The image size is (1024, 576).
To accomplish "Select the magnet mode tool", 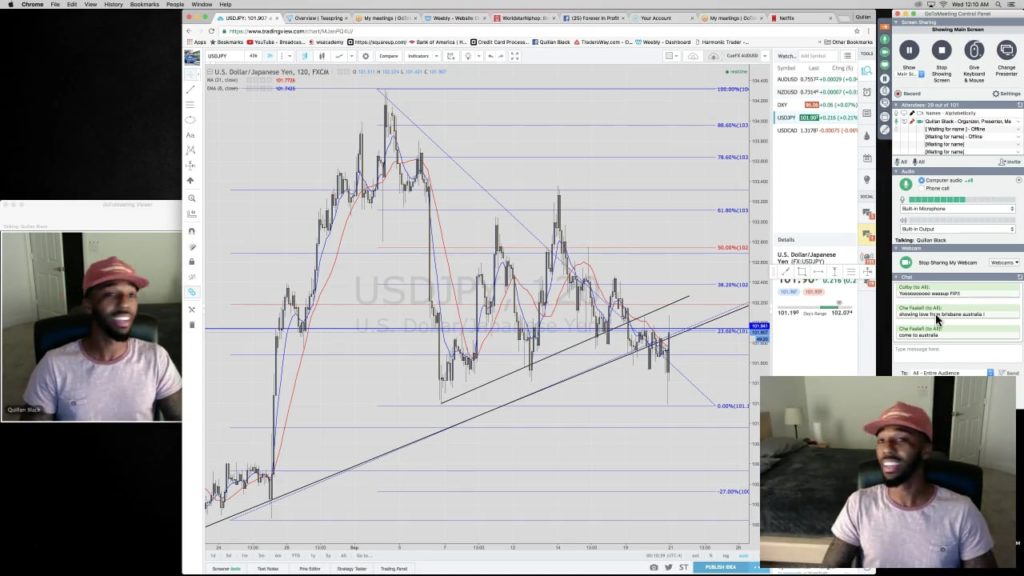I will click(191, 231).
